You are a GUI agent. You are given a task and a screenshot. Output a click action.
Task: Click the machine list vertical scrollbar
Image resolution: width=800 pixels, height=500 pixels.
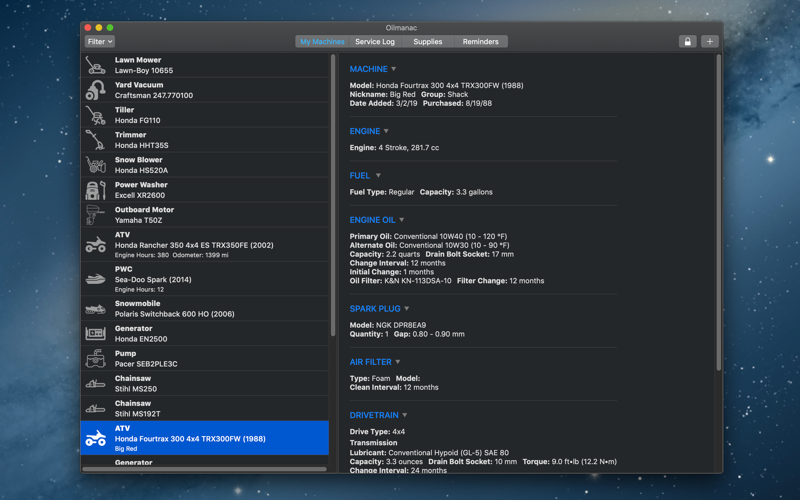333,200
